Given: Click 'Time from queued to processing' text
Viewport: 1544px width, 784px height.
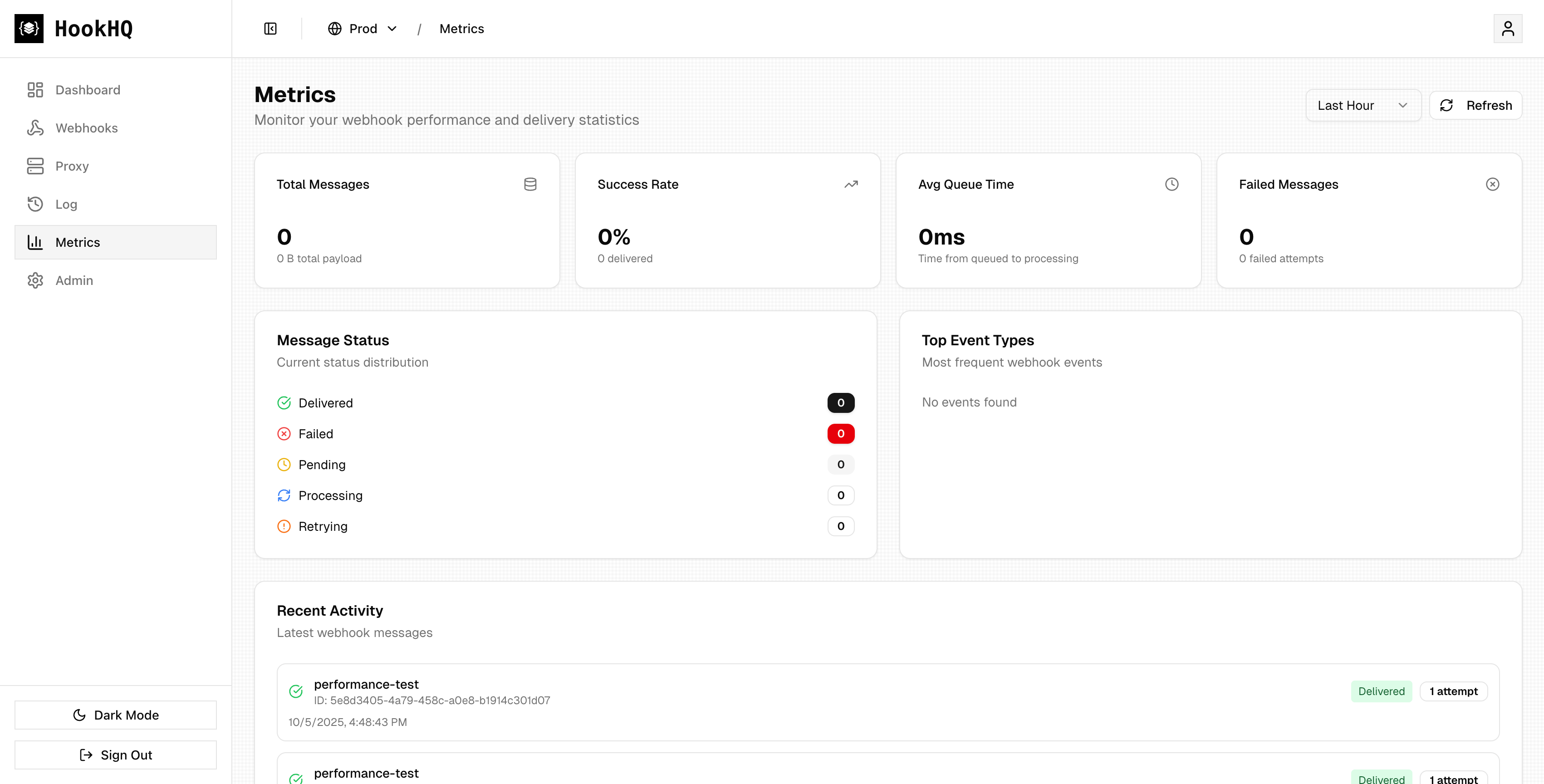Looking at the screenshot, I should (998, 258).
